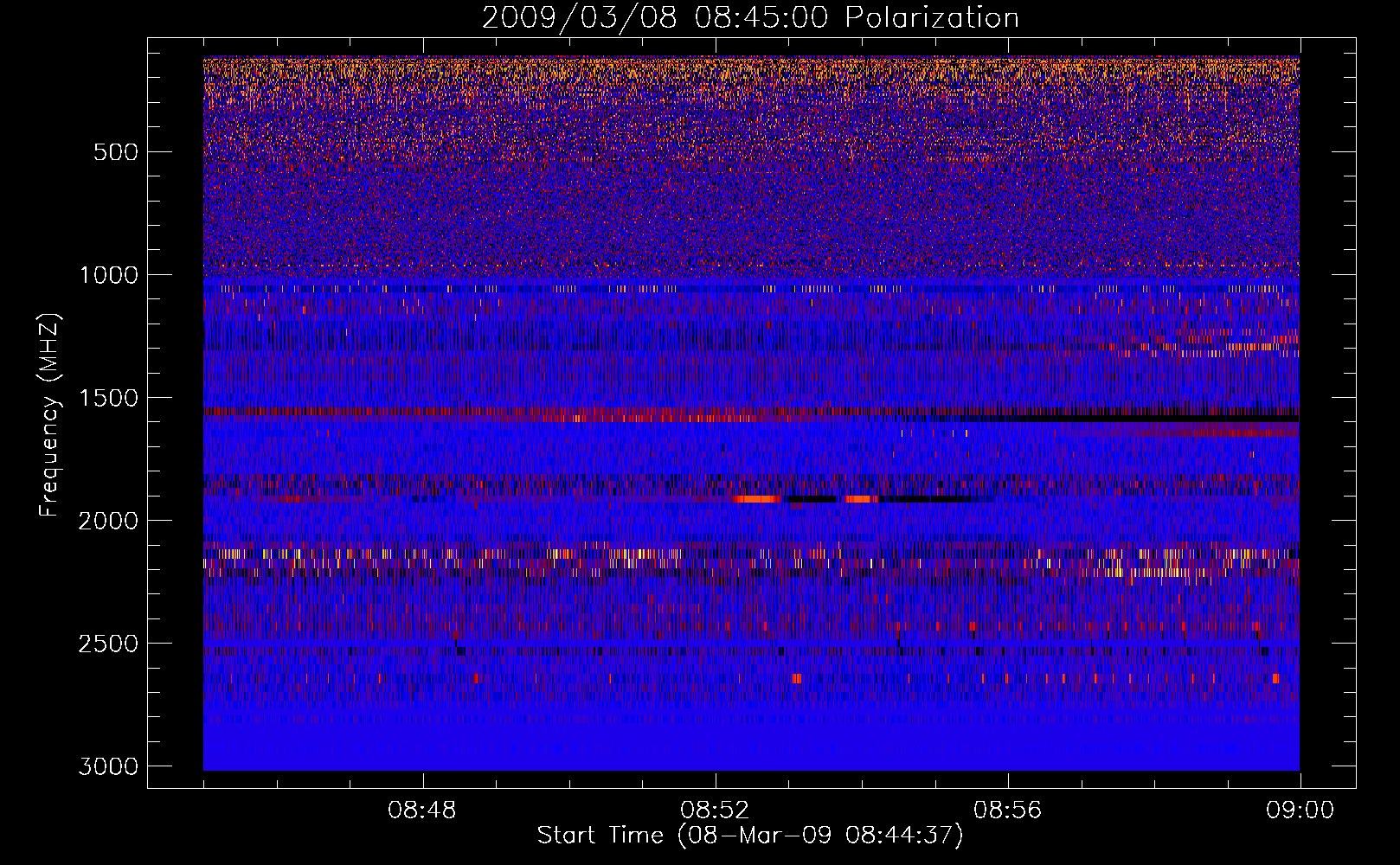The image size is (1400, 865).
Task: Click the 'Start Time (08-Mar-09 08:44:37)' x-axis label
Action: pos(750,836)
